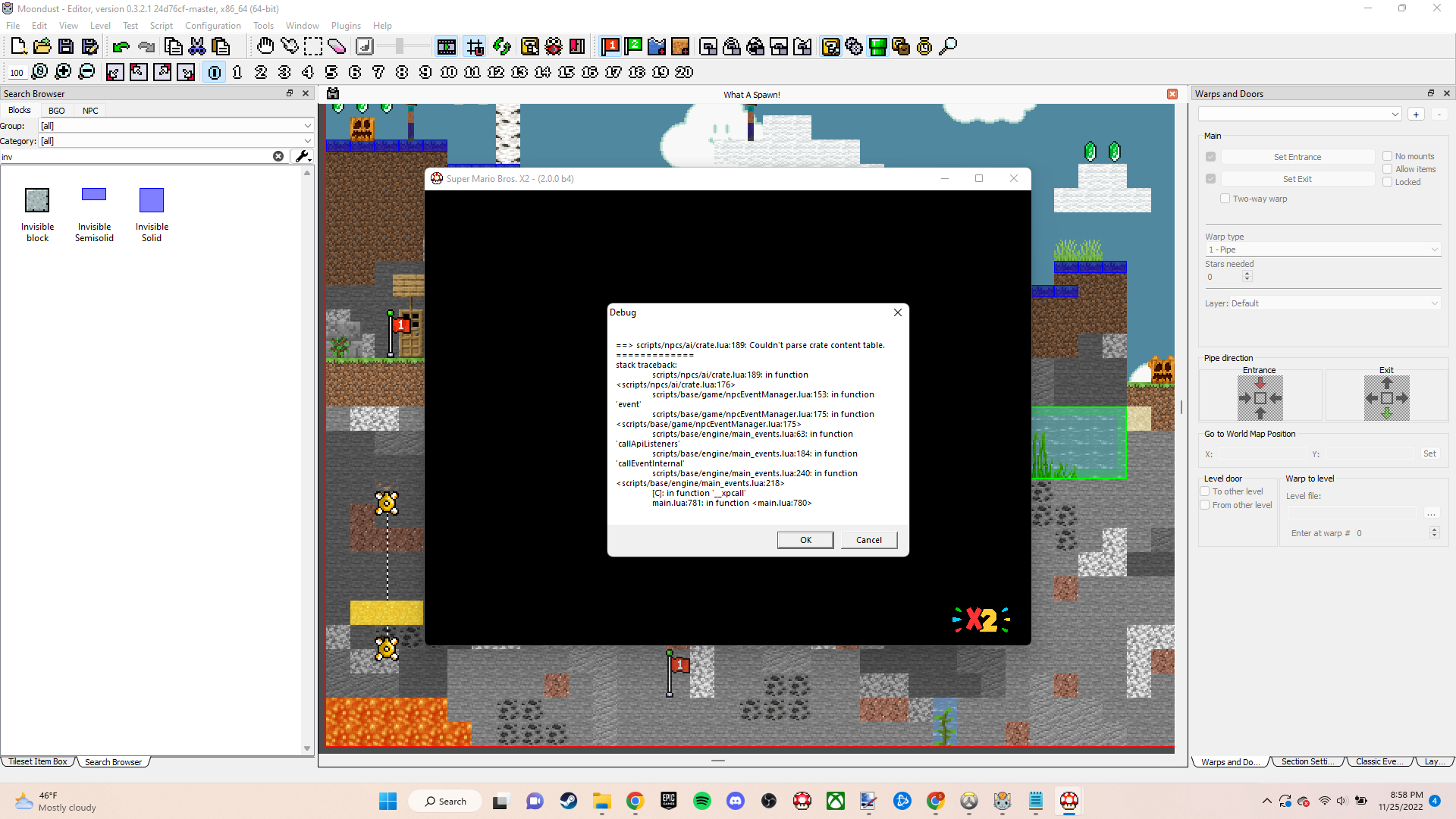Switch to section 5 in toolbar
This screenshot has height=819, width=1456.
click(x=331, y=72)
